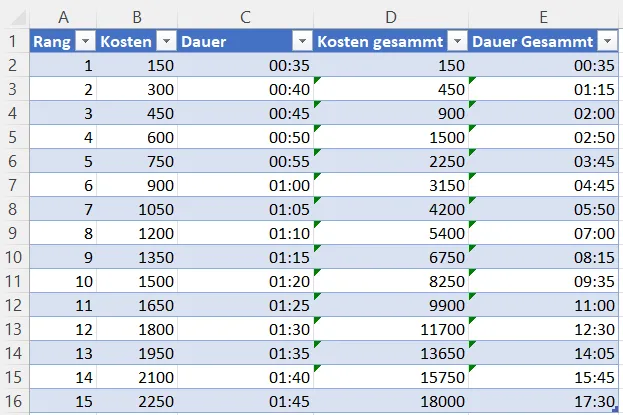The image size is (623, 415).
Task: Select column C header
Action: [x=245, y=16]
